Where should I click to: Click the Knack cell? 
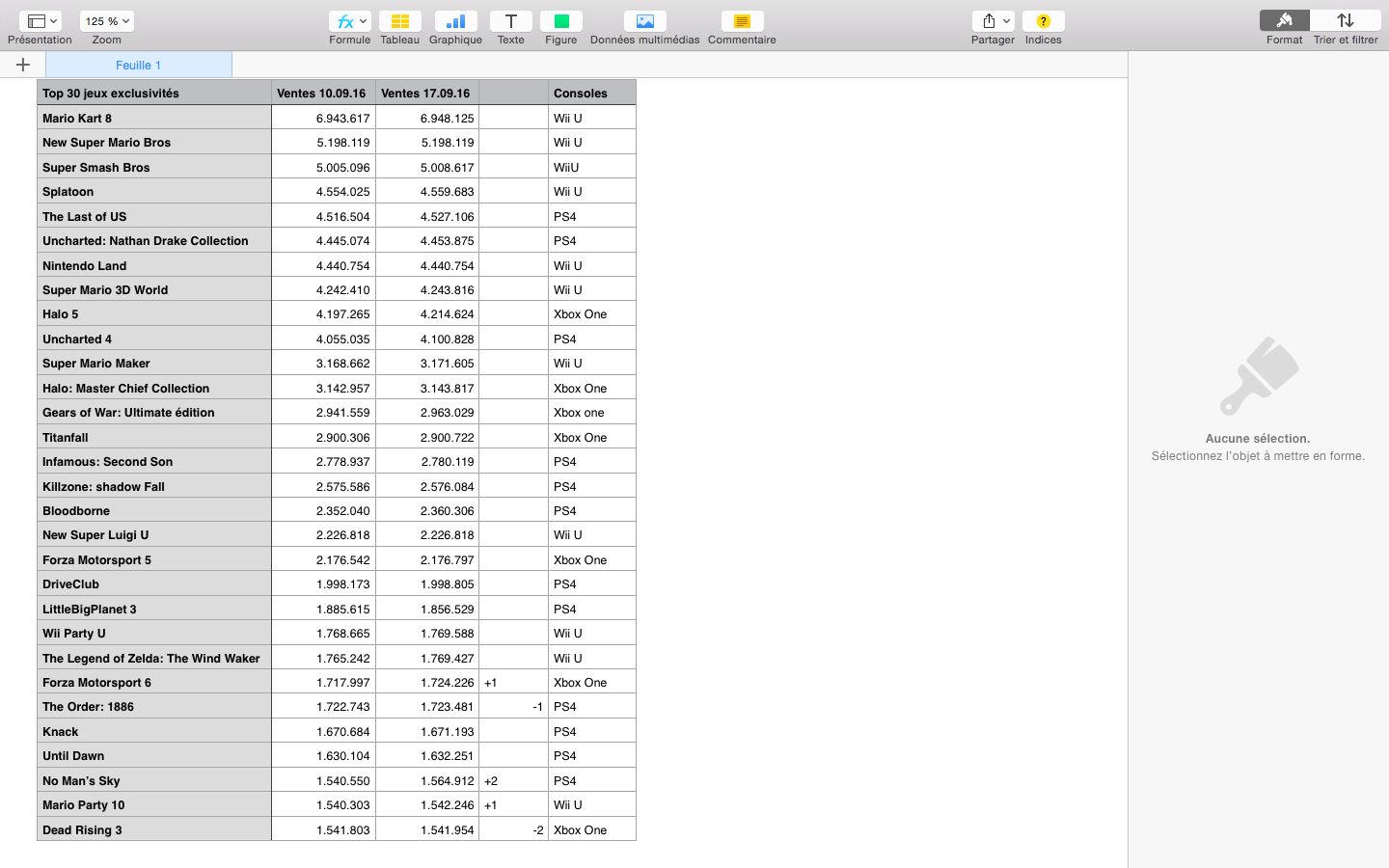154,731
